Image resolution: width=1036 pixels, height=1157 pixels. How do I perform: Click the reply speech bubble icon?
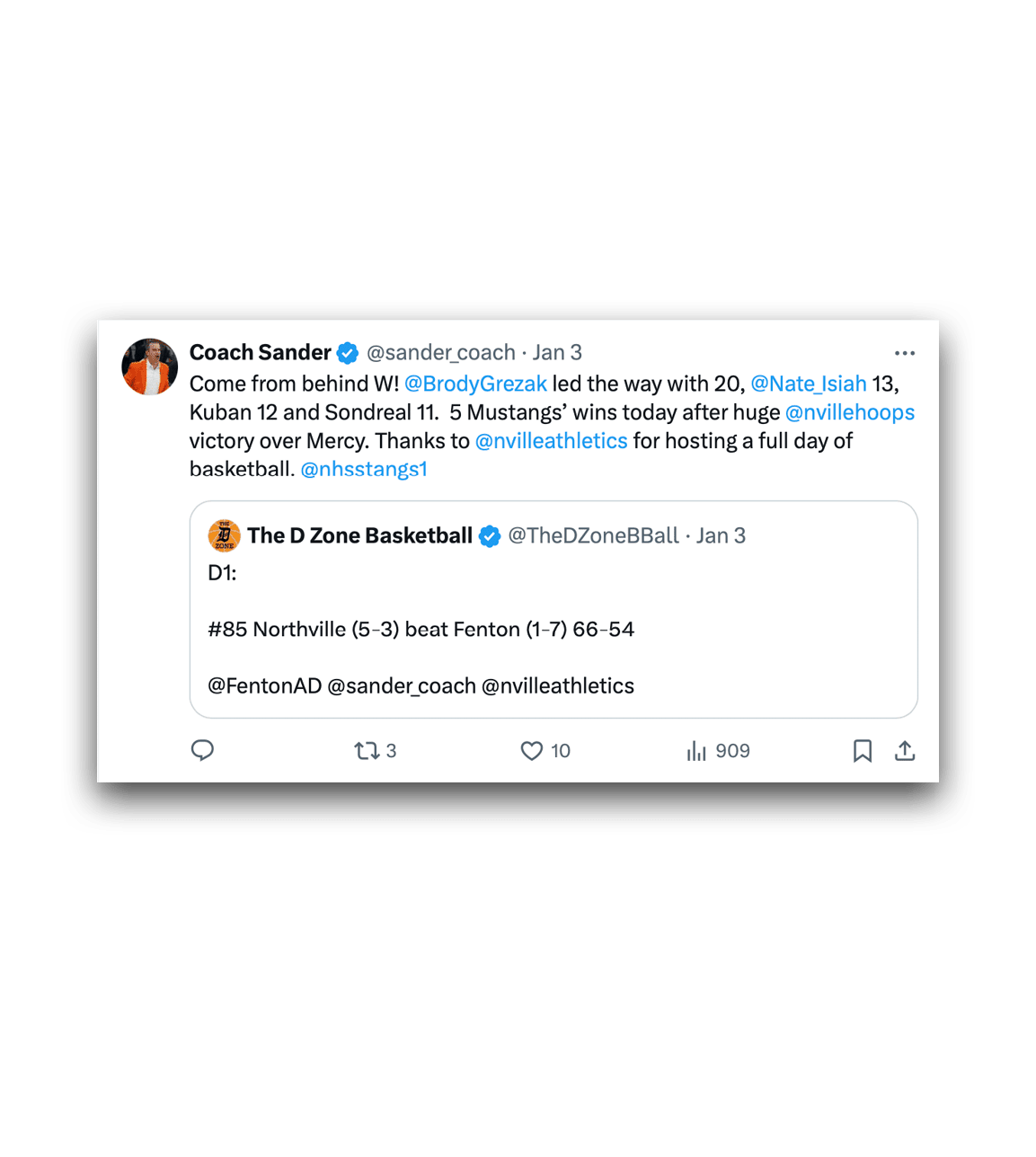pyautogui.click(x=202, y=750)
